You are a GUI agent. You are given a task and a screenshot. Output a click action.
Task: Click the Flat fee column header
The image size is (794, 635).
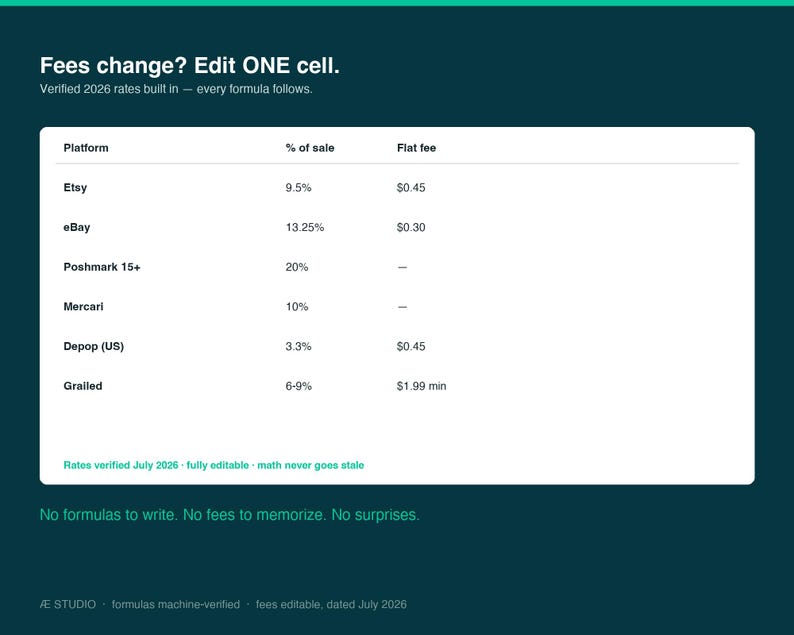(416, 148)
